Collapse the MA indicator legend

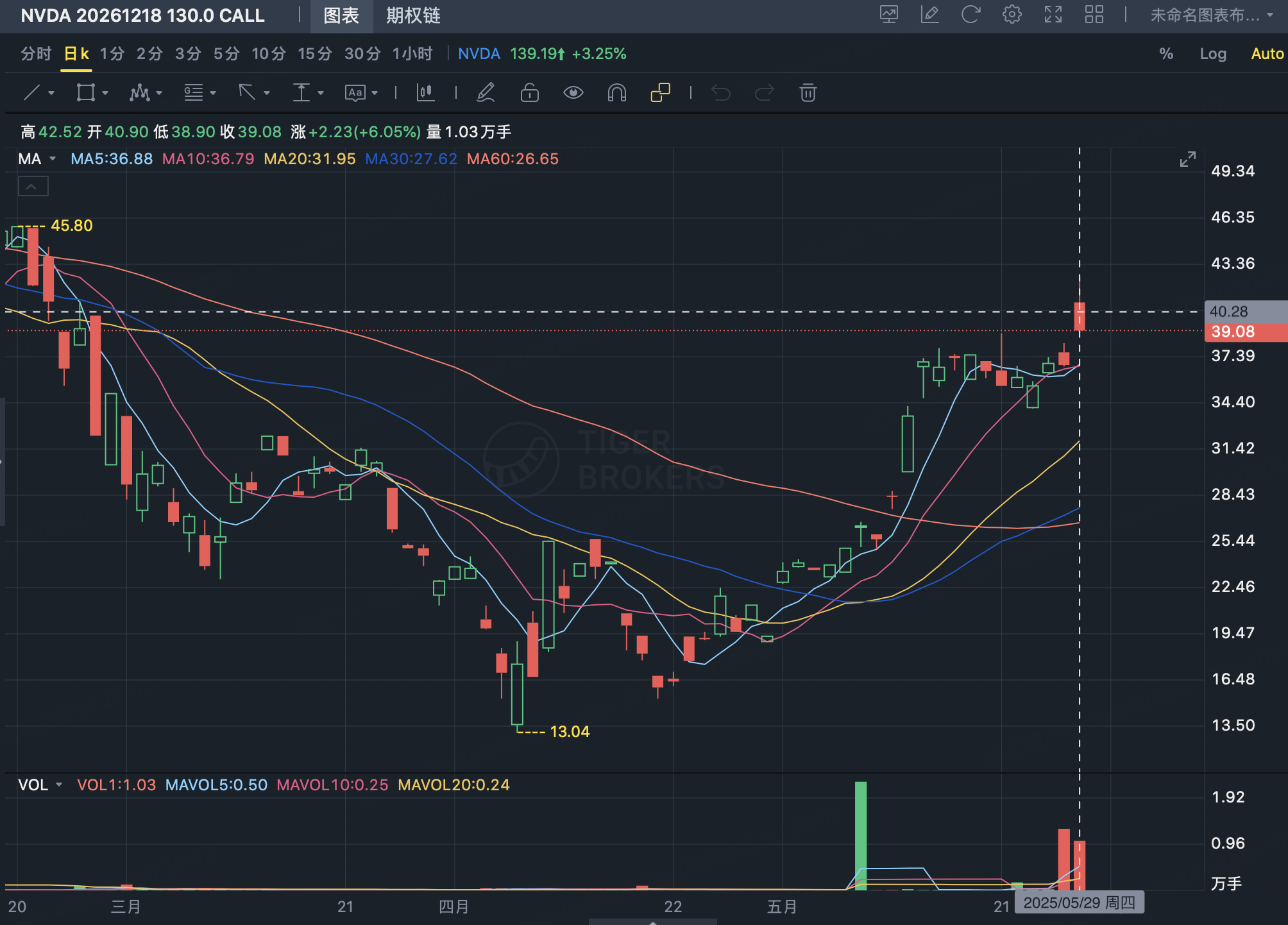pos(33,187)
